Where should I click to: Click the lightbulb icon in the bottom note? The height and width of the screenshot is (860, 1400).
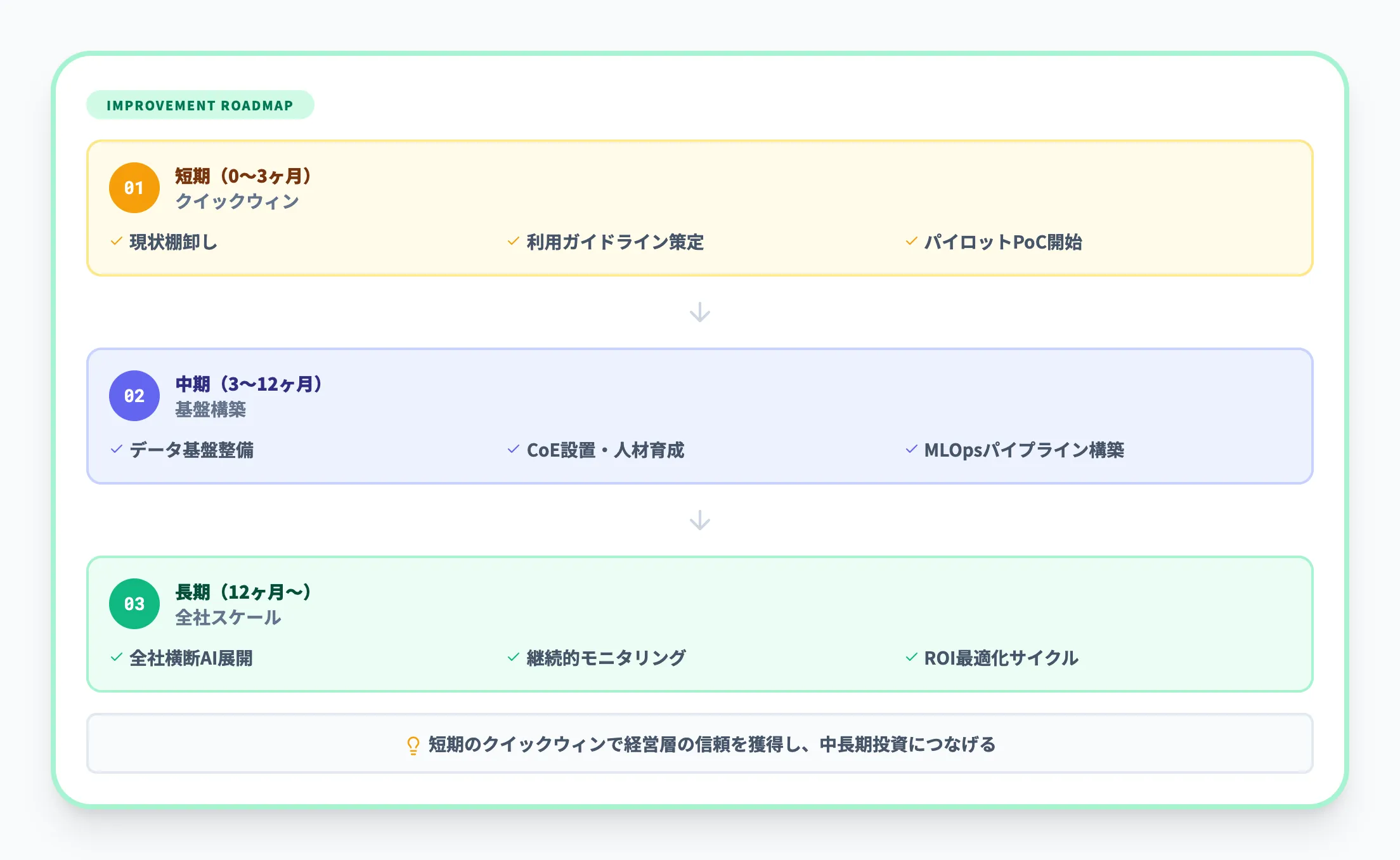point(413,744)
